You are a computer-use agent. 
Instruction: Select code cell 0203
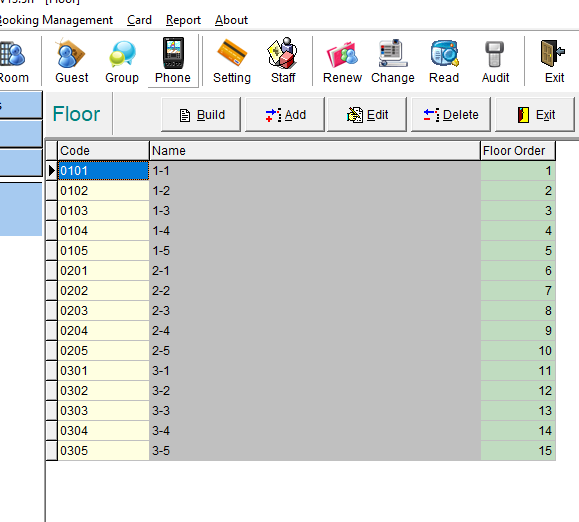(x=103, y=310)
